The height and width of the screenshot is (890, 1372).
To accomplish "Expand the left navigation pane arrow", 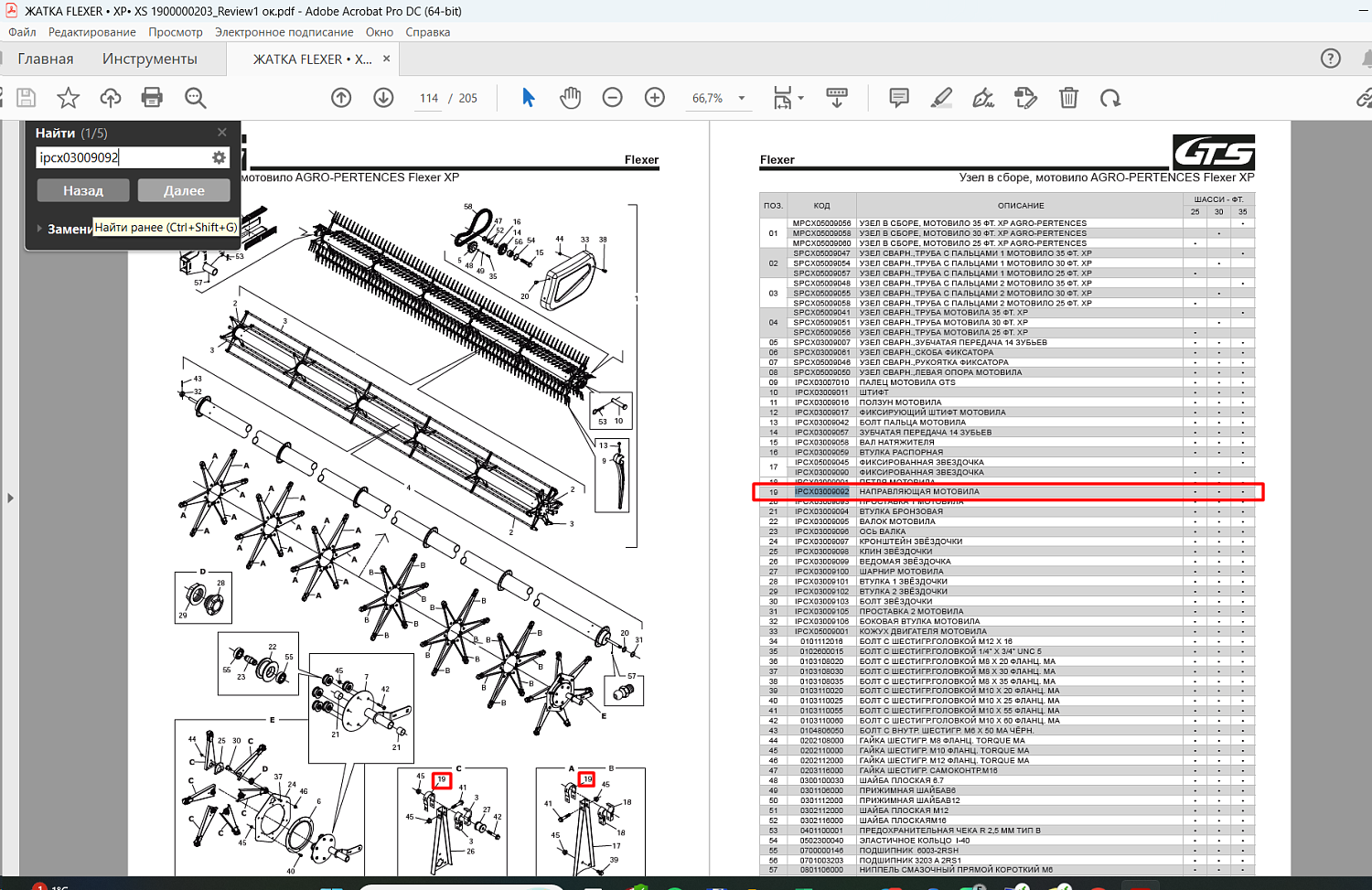I will coord(10,499).
